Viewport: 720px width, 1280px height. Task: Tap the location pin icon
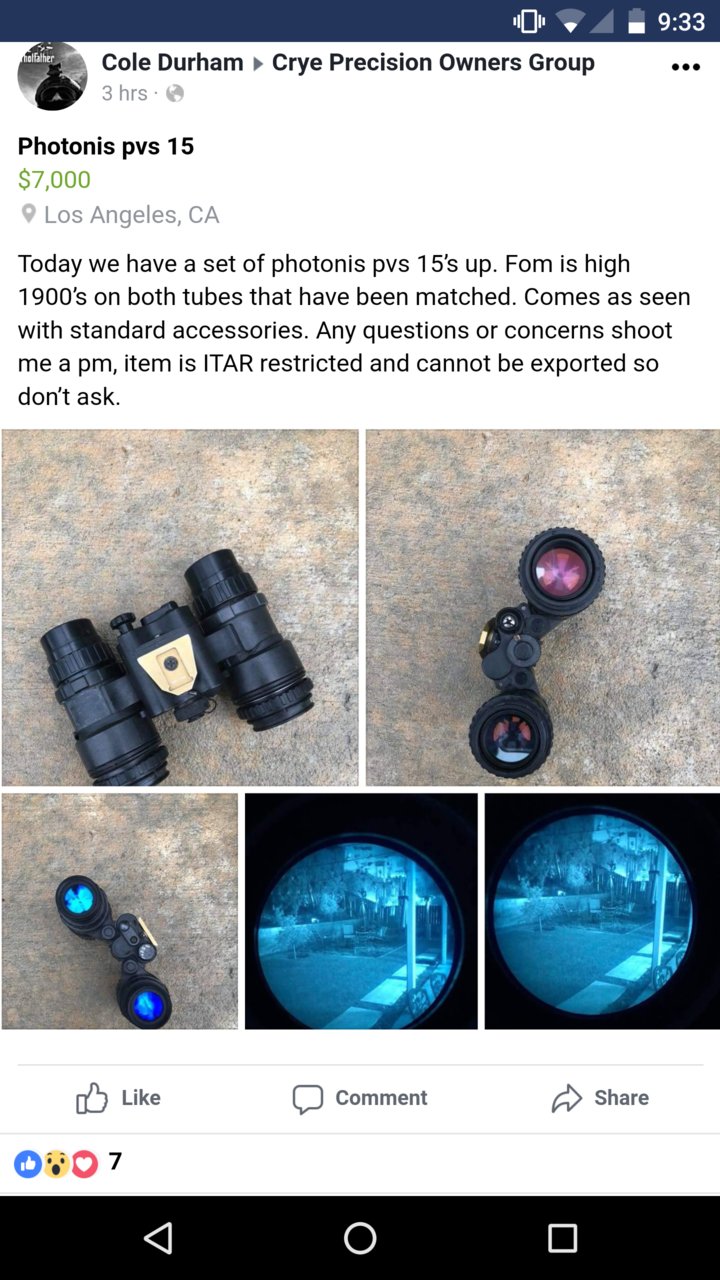29,214
